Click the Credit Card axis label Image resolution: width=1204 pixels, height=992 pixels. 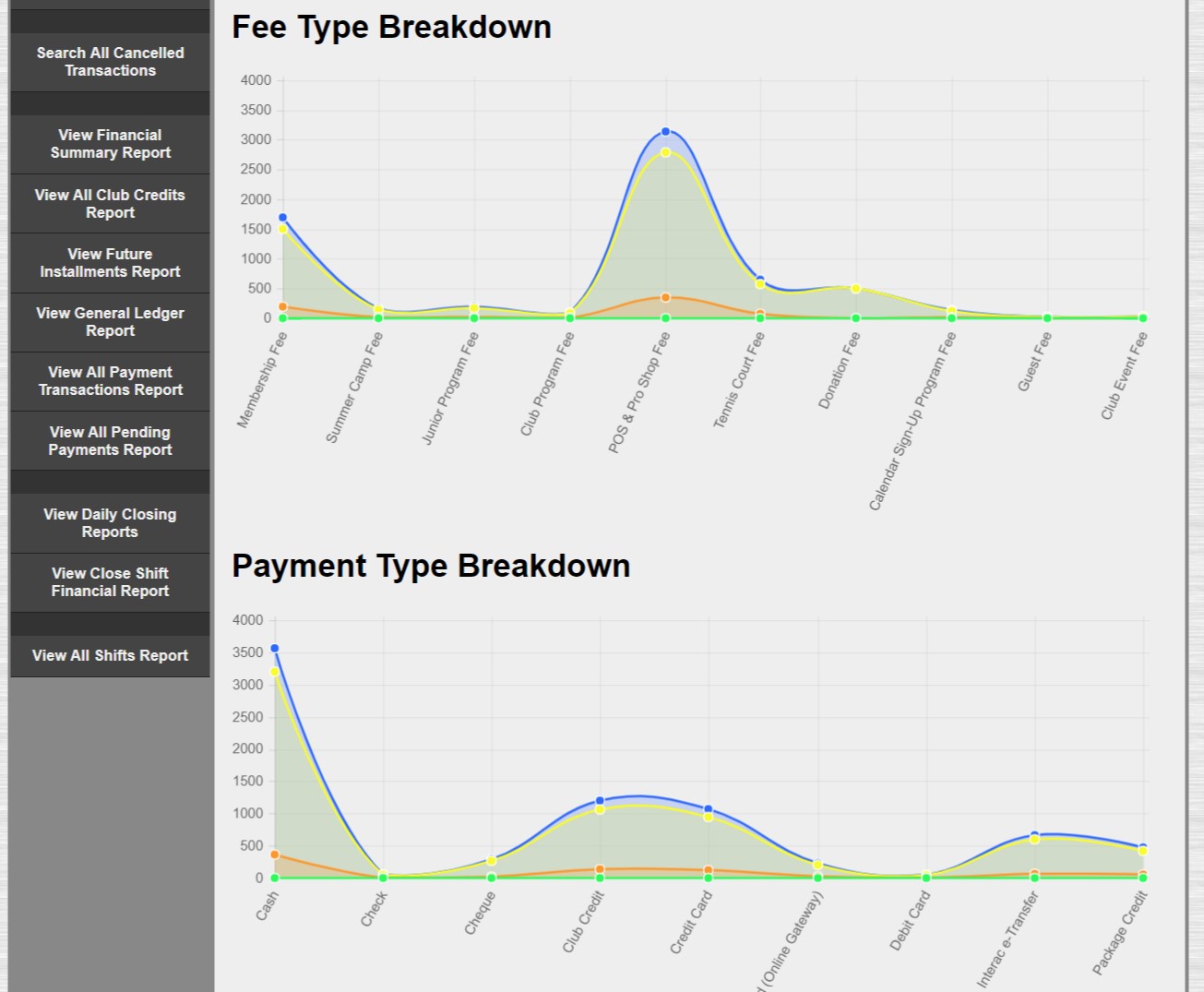(691, 922)
